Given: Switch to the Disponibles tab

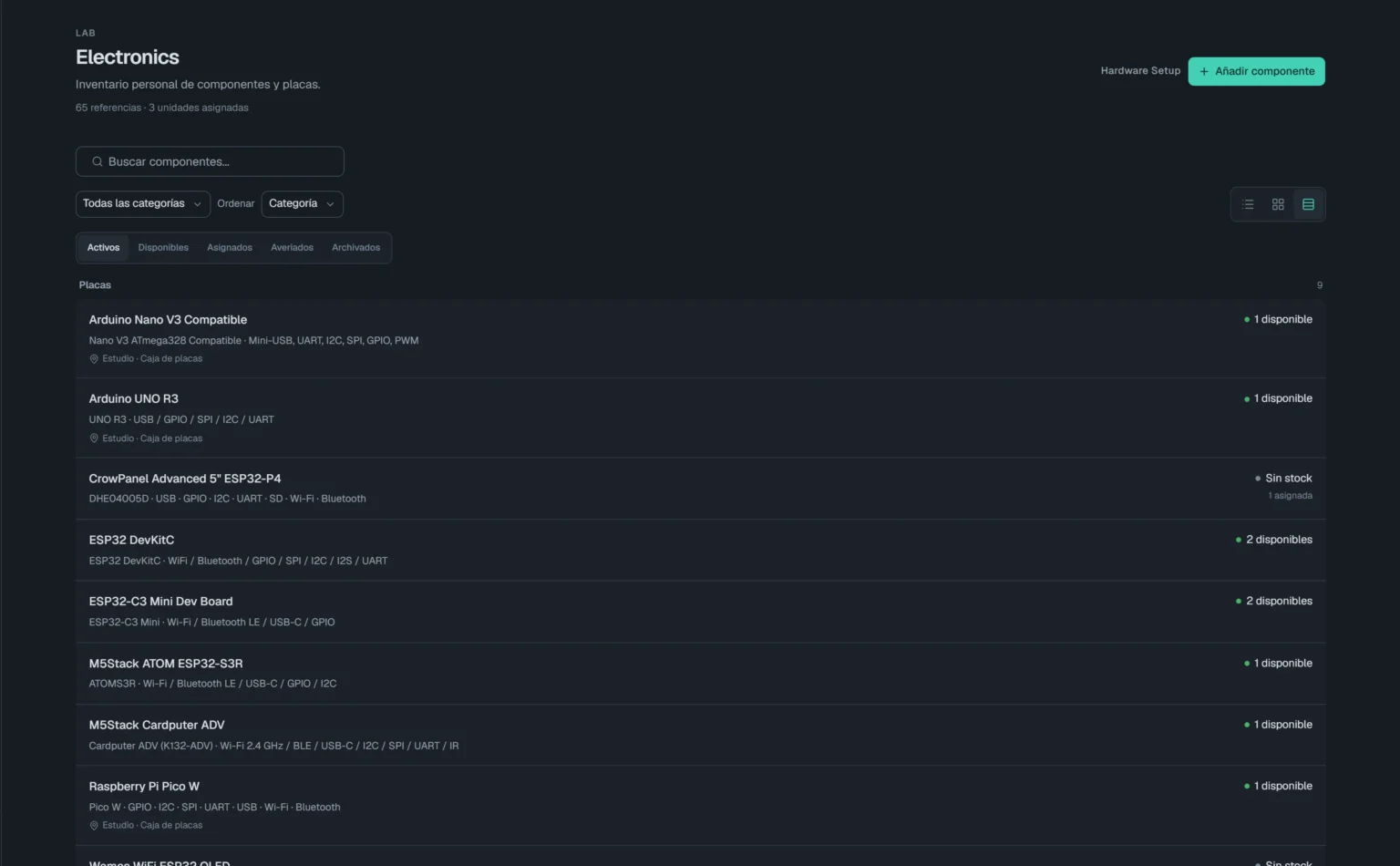Looking at the screenshot, I should [163, 248].
